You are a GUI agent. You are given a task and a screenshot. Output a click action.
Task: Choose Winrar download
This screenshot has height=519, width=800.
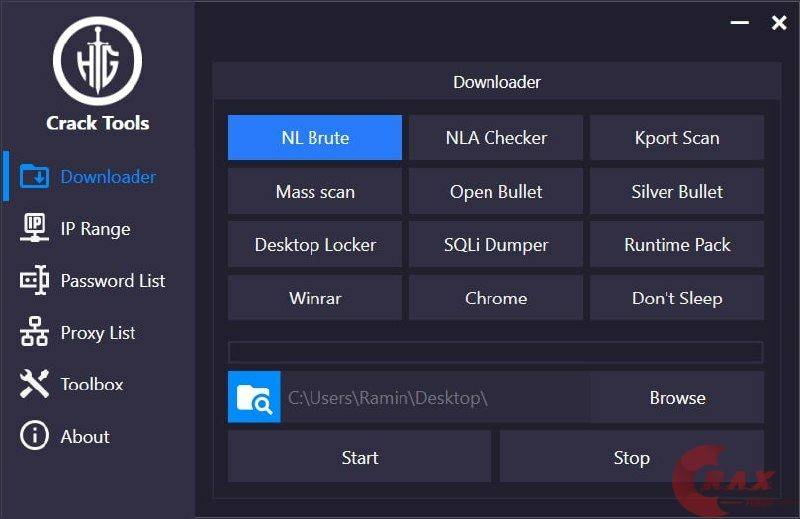315,298
